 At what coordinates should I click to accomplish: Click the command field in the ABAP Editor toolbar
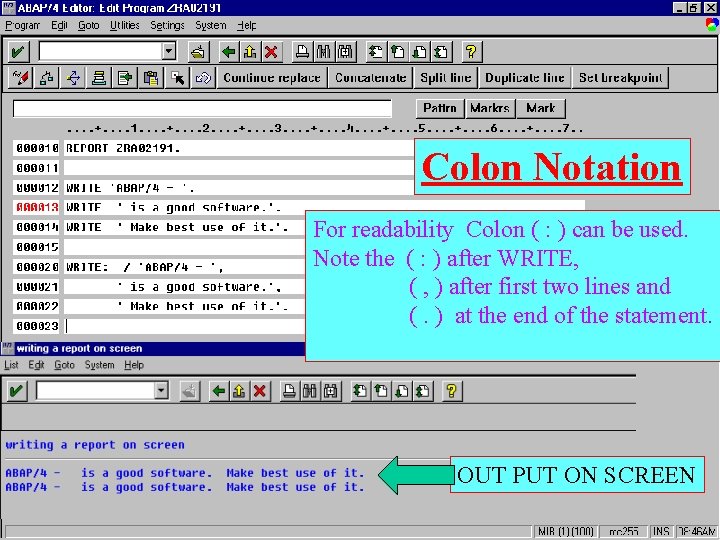[x=101, y=51]
